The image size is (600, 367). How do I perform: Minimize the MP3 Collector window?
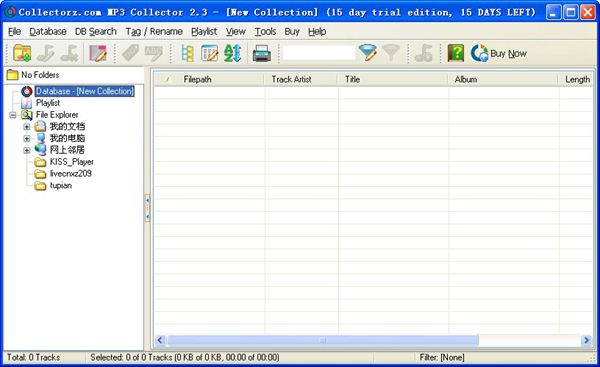553,12
